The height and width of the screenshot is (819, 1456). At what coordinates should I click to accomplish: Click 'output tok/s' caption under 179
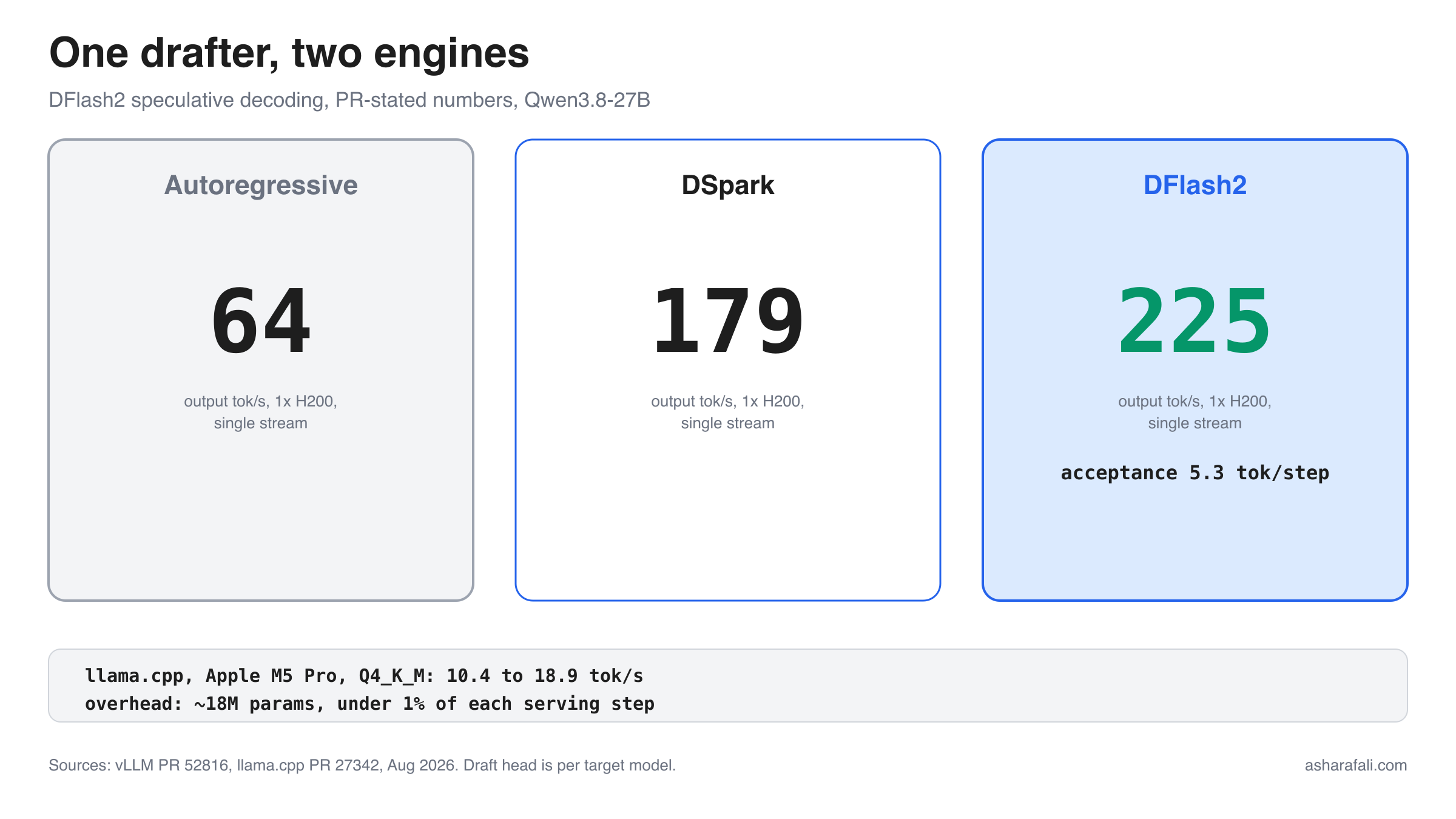click(x=728, y=412)
